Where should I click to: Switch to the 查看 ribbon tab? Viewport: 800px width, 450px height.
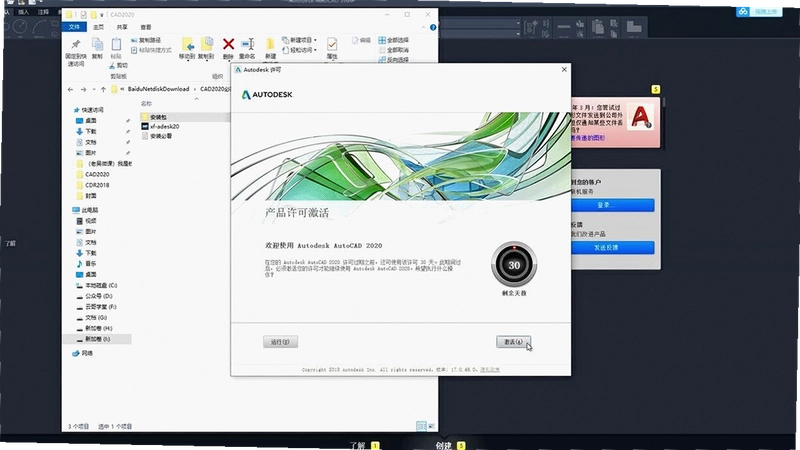(146, 27)
